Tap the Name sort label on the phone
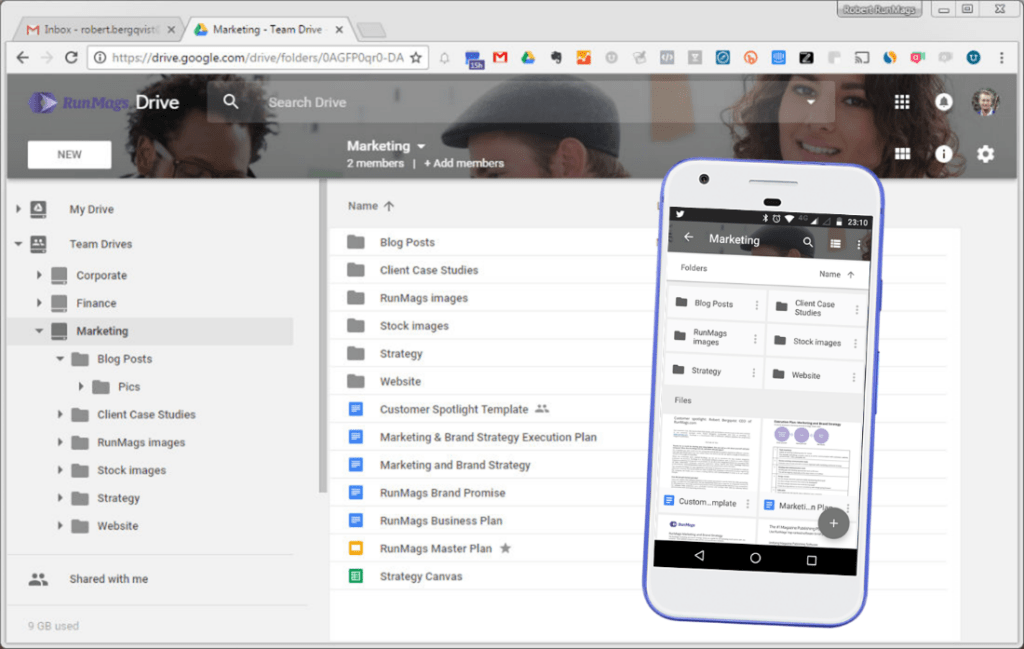 830,274
